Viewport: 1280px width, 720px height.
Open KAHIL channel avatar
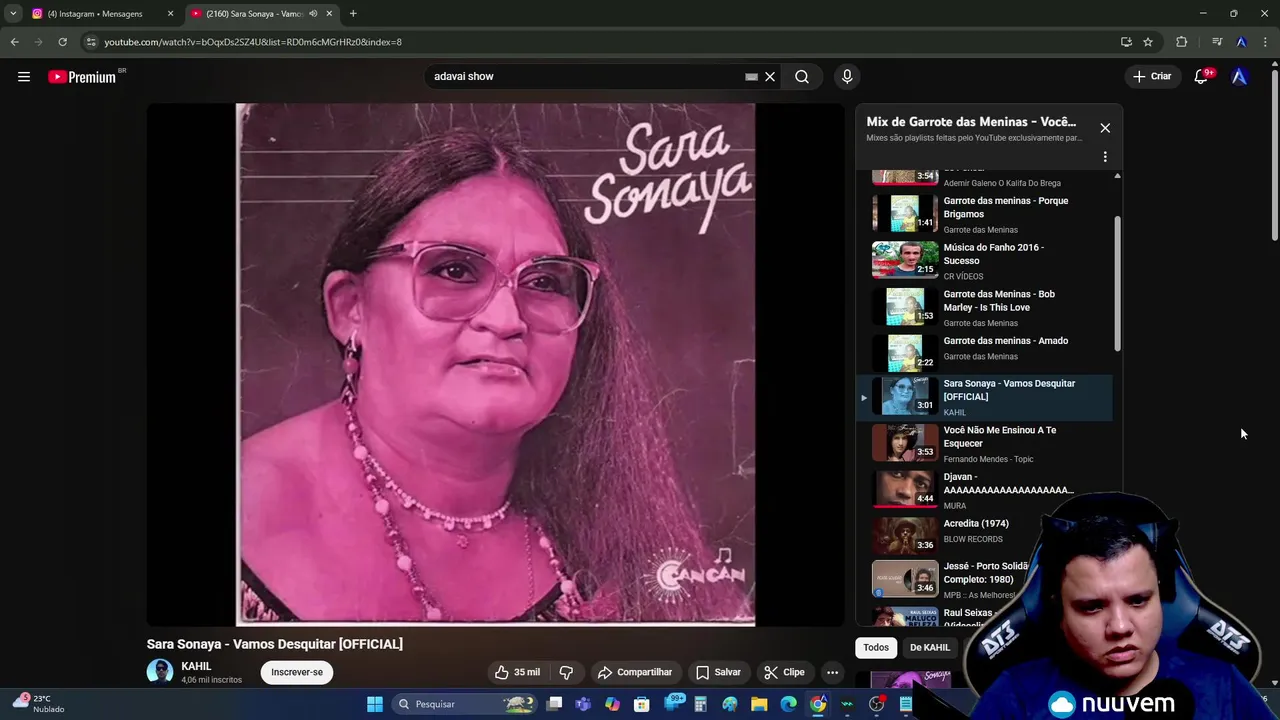click(160, 672)
